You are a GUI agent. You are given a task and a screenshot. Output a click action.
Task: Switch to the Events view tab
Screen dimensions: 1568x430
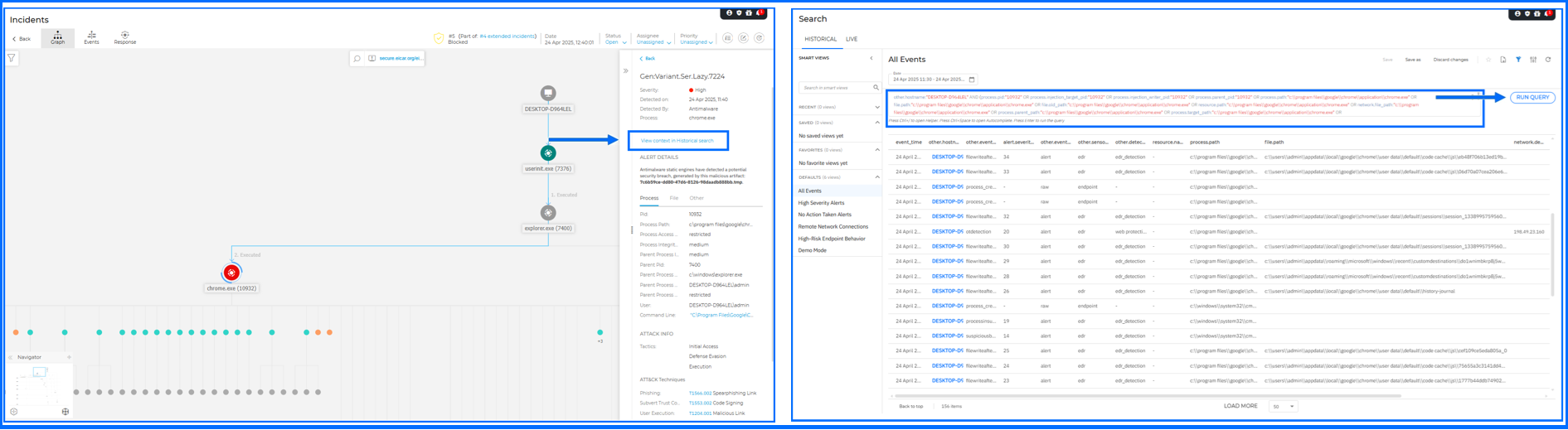pyautogui.click(x=91, y=37)
